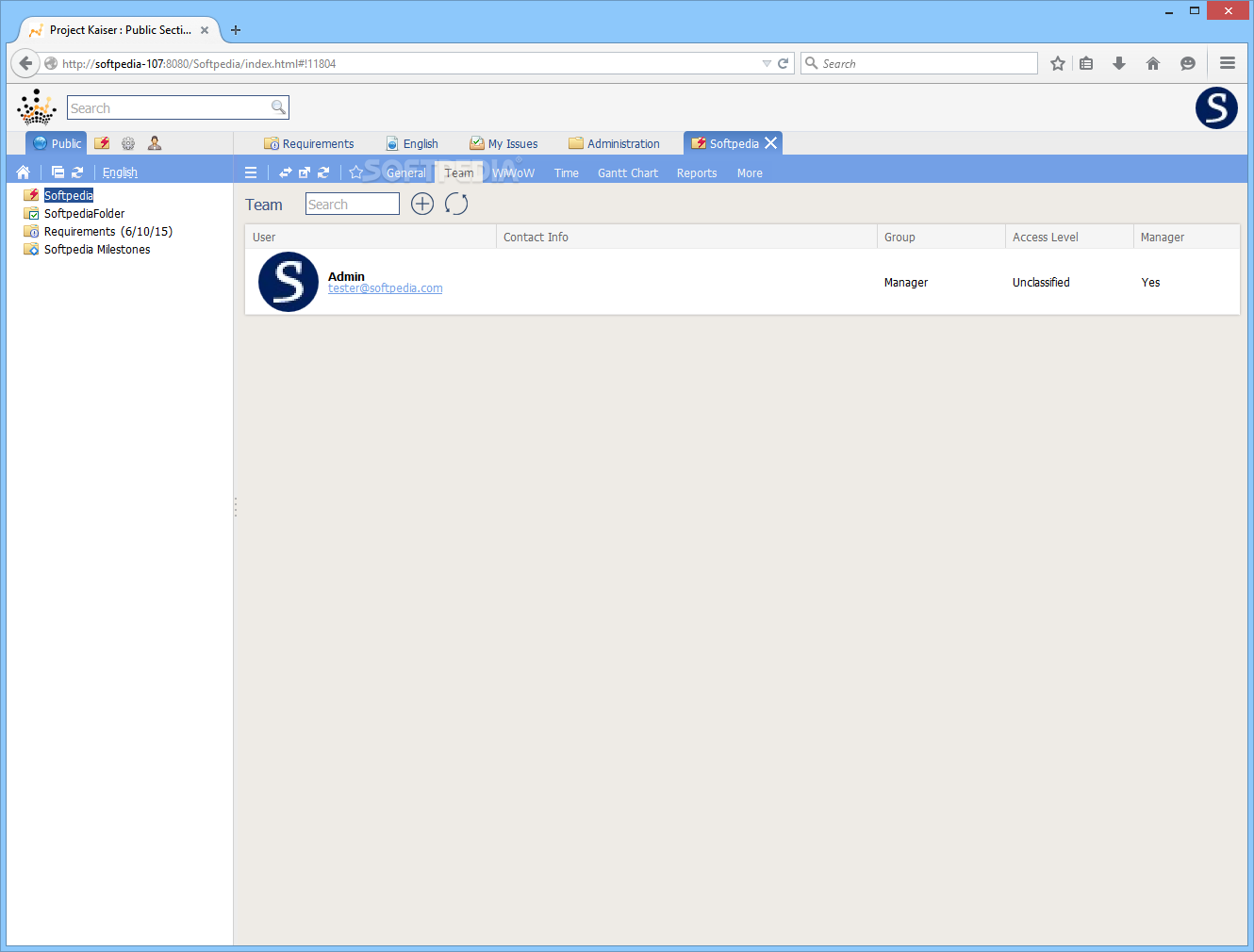The height and width of the screenshot is (952, 1254).
Task: Click the English link in the sidebar toolbar
Action: click(120, 172)
